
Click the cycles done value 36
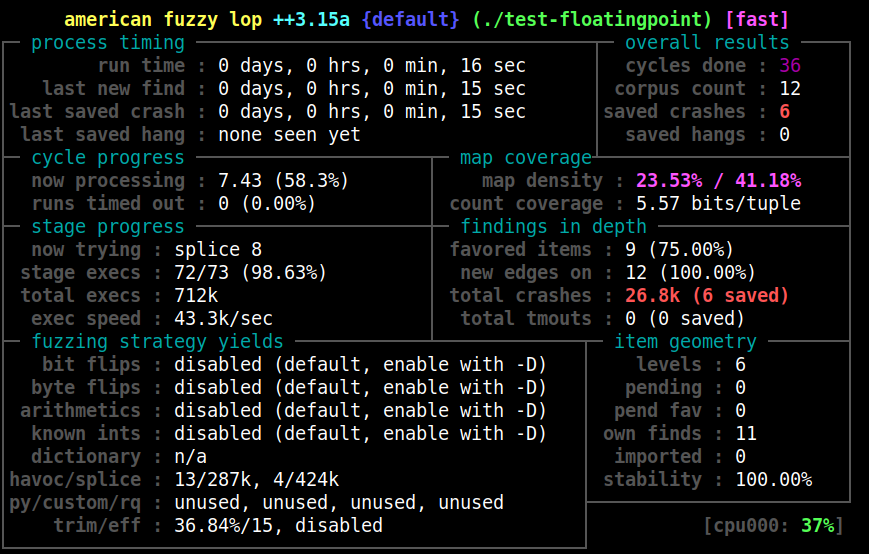point(790,66)
